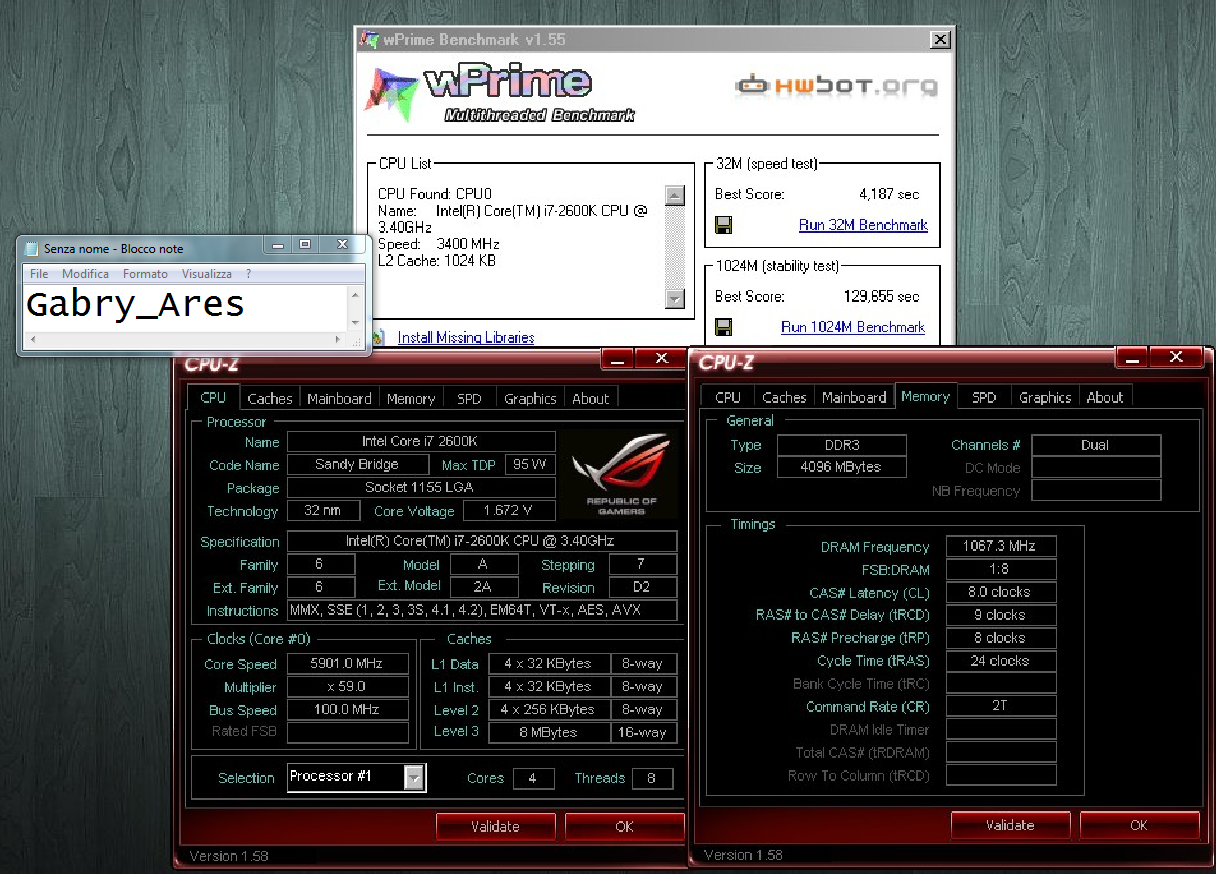Open the Processor #1 selection dropdown
The width and height of the screenshot is (1216, 874).
tap(414, 777)
